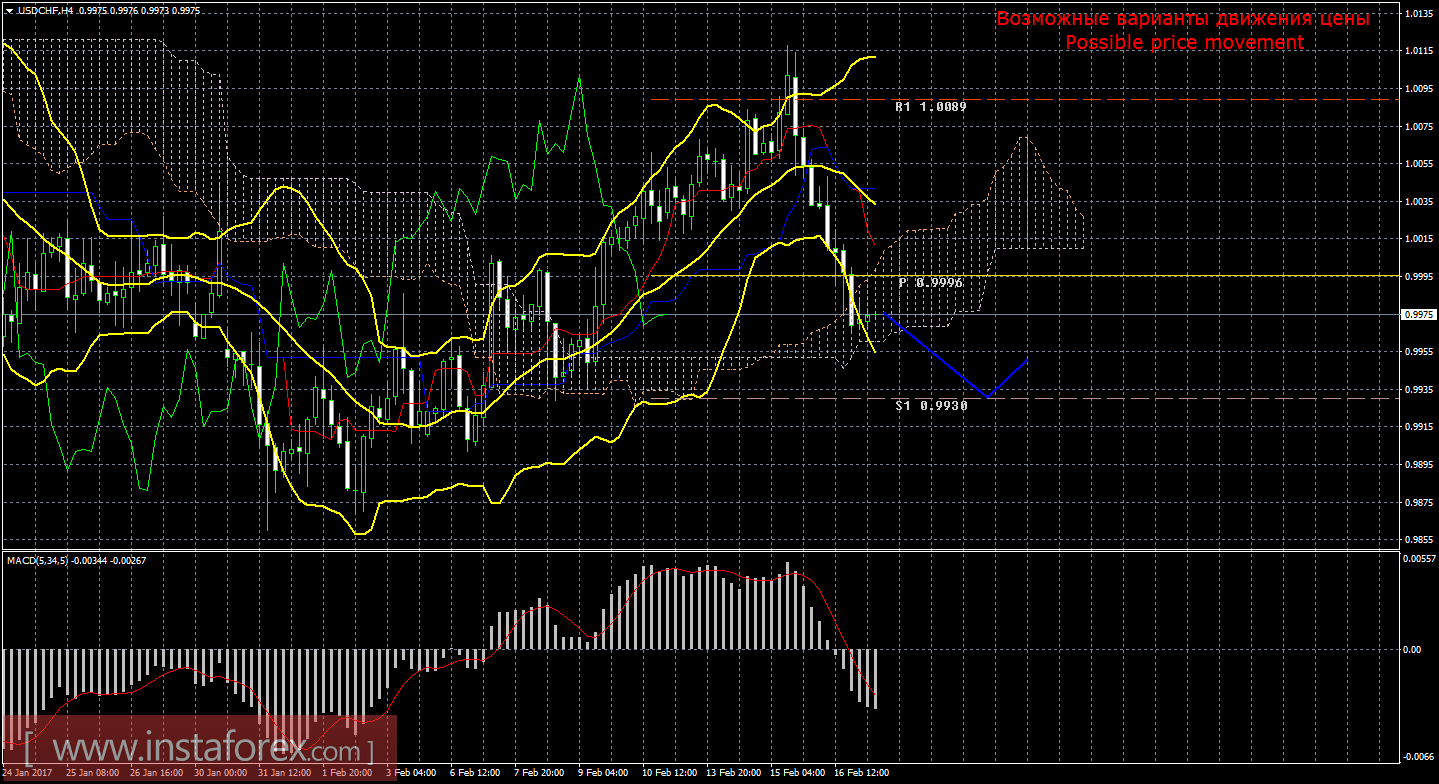This screenshot has width=1439, height=784.
Task: Click the 0.9855 price scale label
Action: (x=1420, y=540)
